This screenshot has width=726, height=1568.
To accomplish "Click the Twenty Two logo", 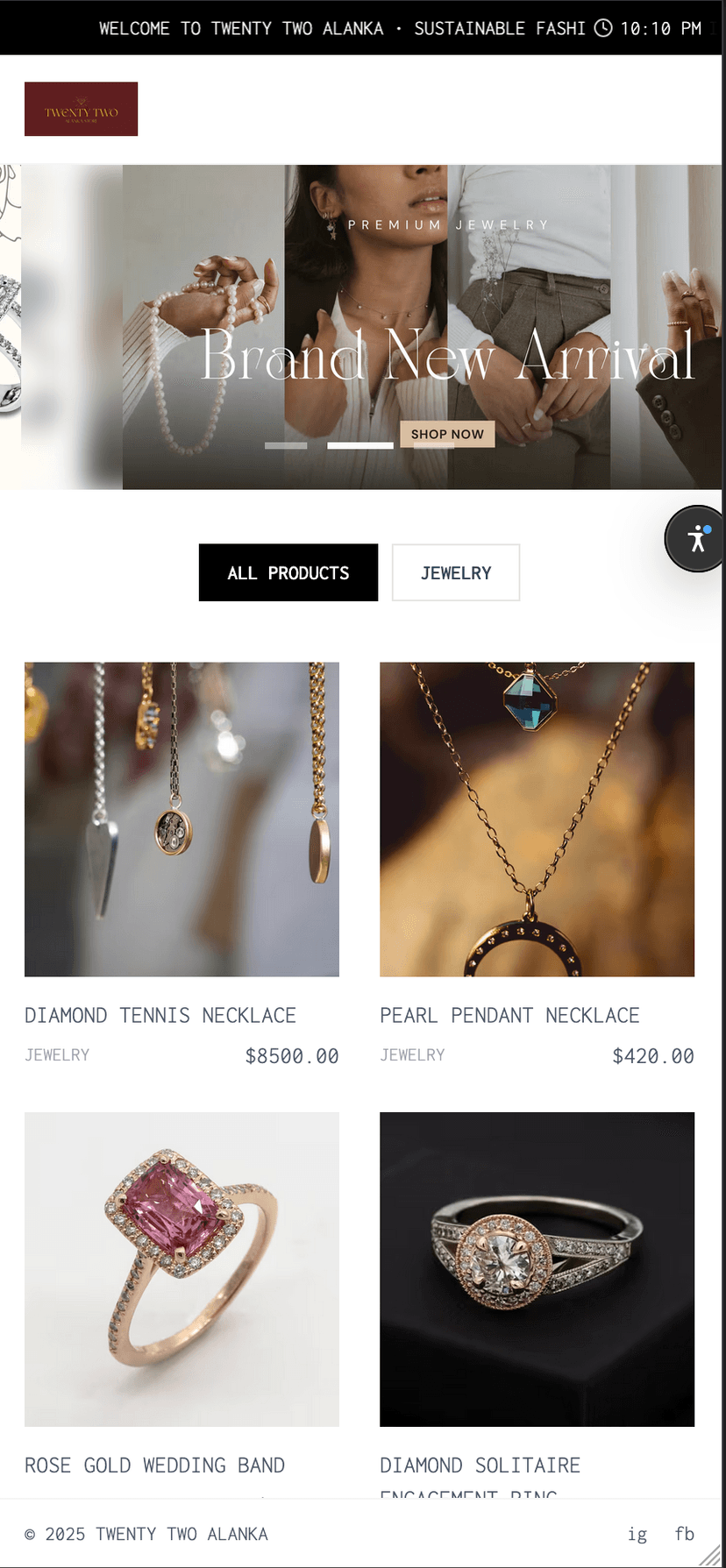I will point(81,109).
